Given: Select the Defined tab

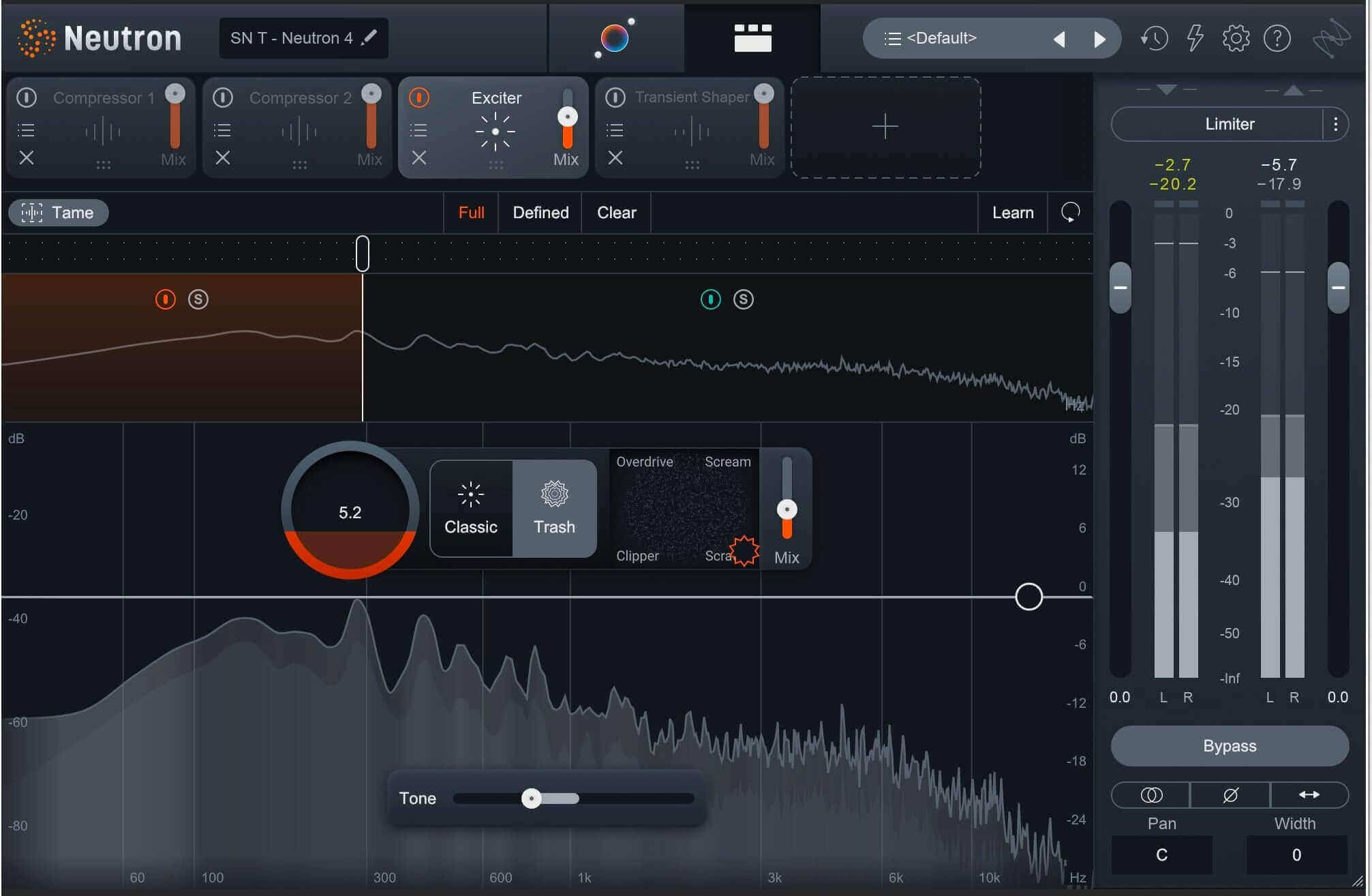Looking at the screenshot, I should tap(540, 212).
